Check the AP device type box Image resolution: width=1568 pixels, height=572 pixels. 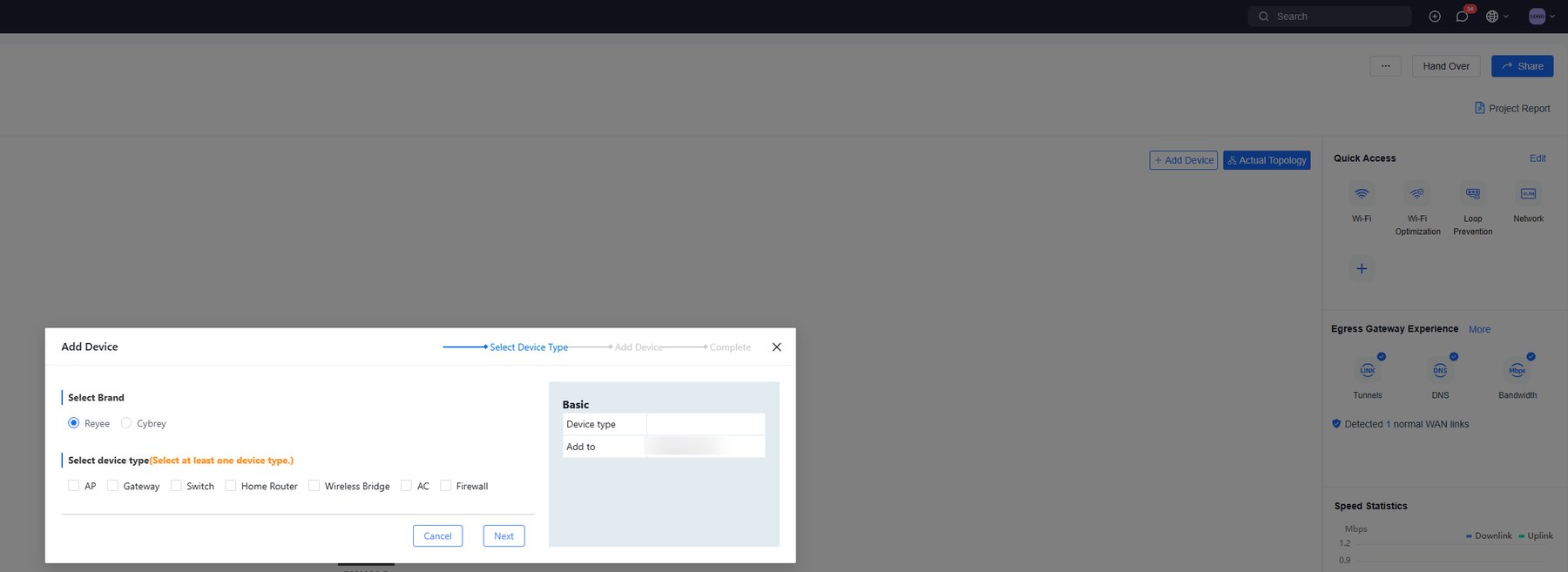73,486
